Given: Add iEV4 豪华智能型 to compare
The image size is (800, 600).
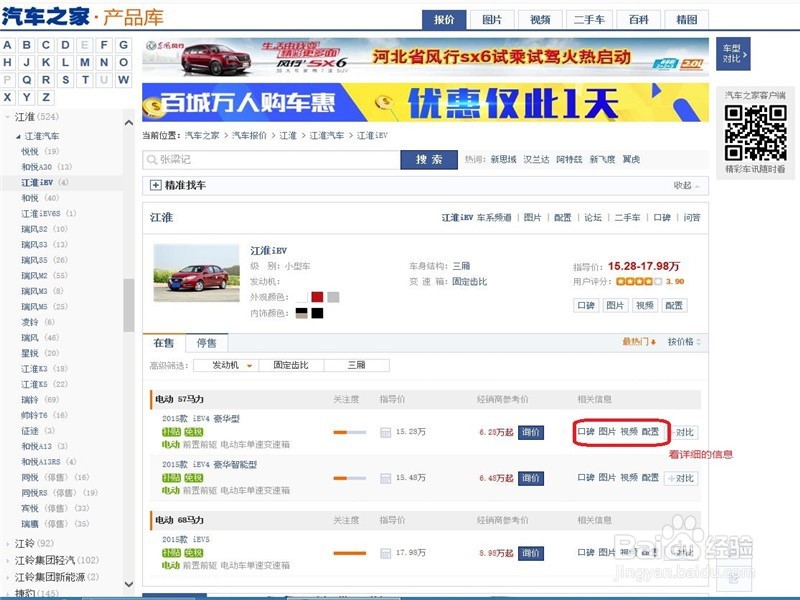Looking at the screenshot, I should 681,479.
